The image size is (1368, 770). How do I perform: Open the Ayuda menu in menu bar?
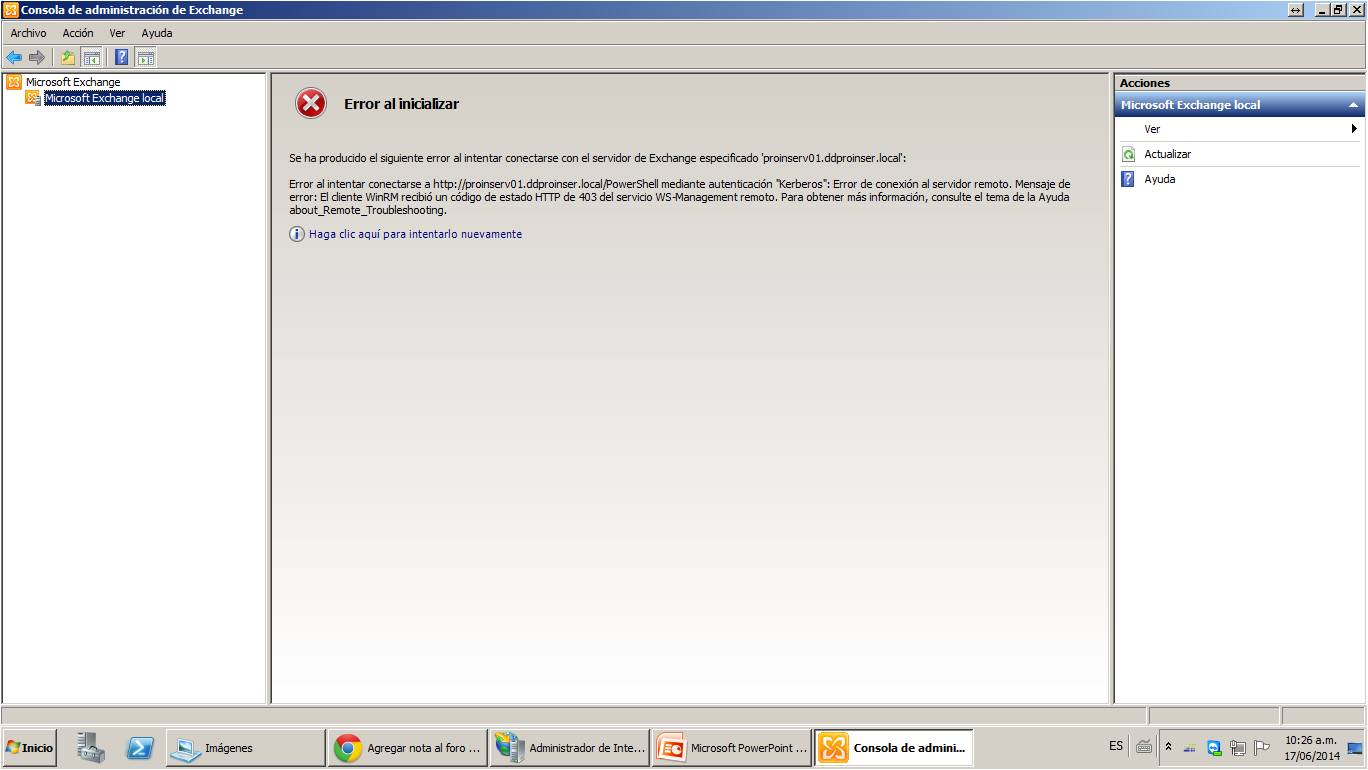157,33
